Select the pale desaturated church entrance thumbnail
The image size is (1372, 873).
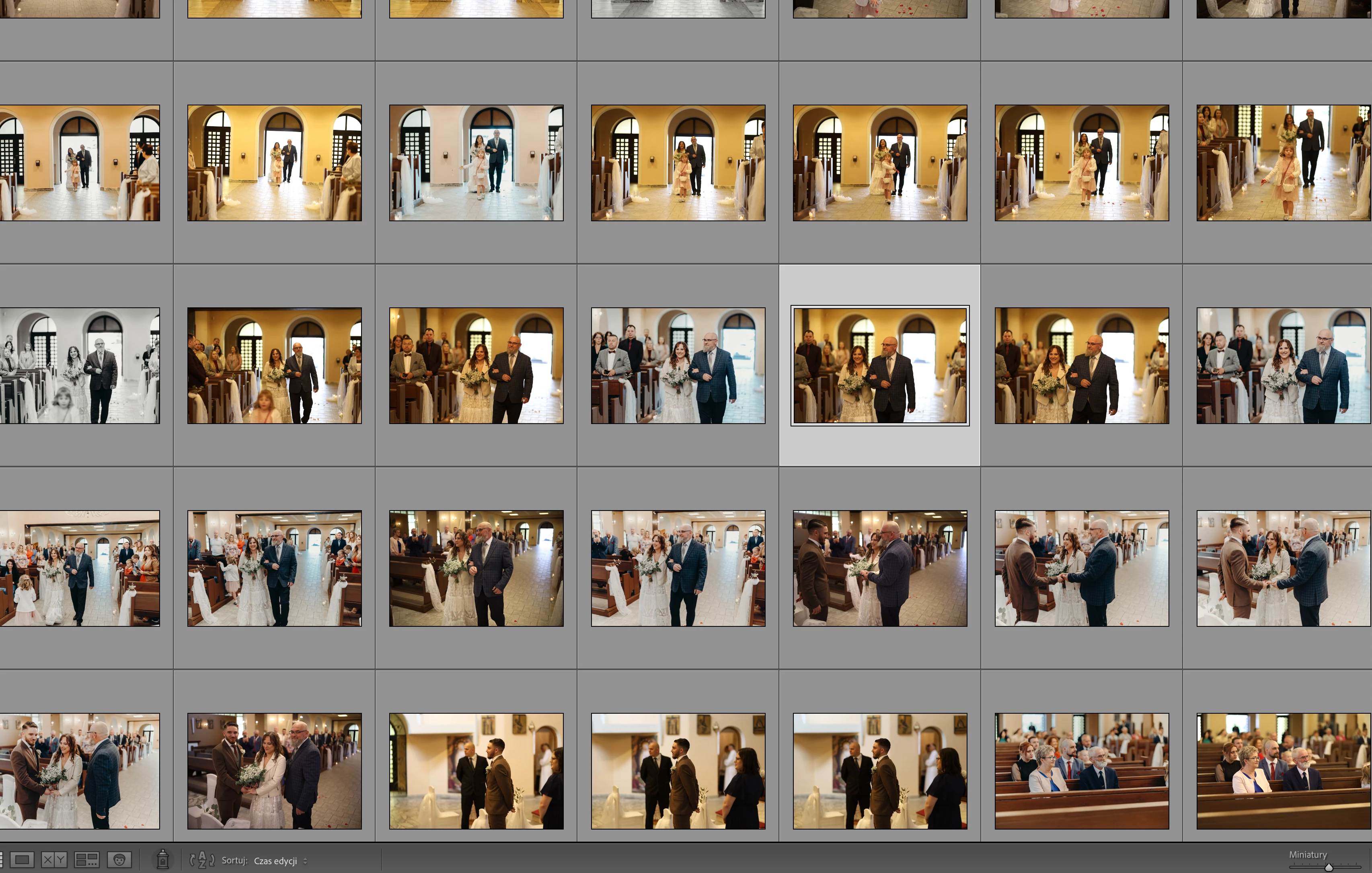coord(476,163)
